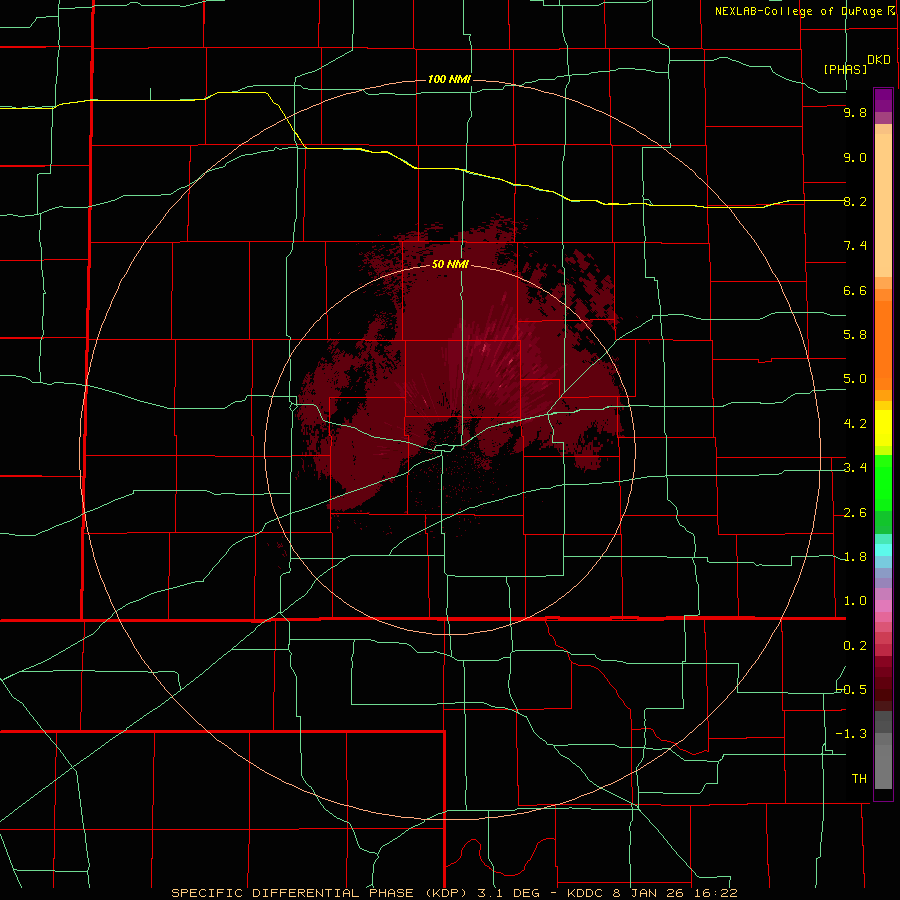Pick the yellow color bar segment near 4.2
The width and height of the screenshot is (900, 900).
click(x=883, y=428)
